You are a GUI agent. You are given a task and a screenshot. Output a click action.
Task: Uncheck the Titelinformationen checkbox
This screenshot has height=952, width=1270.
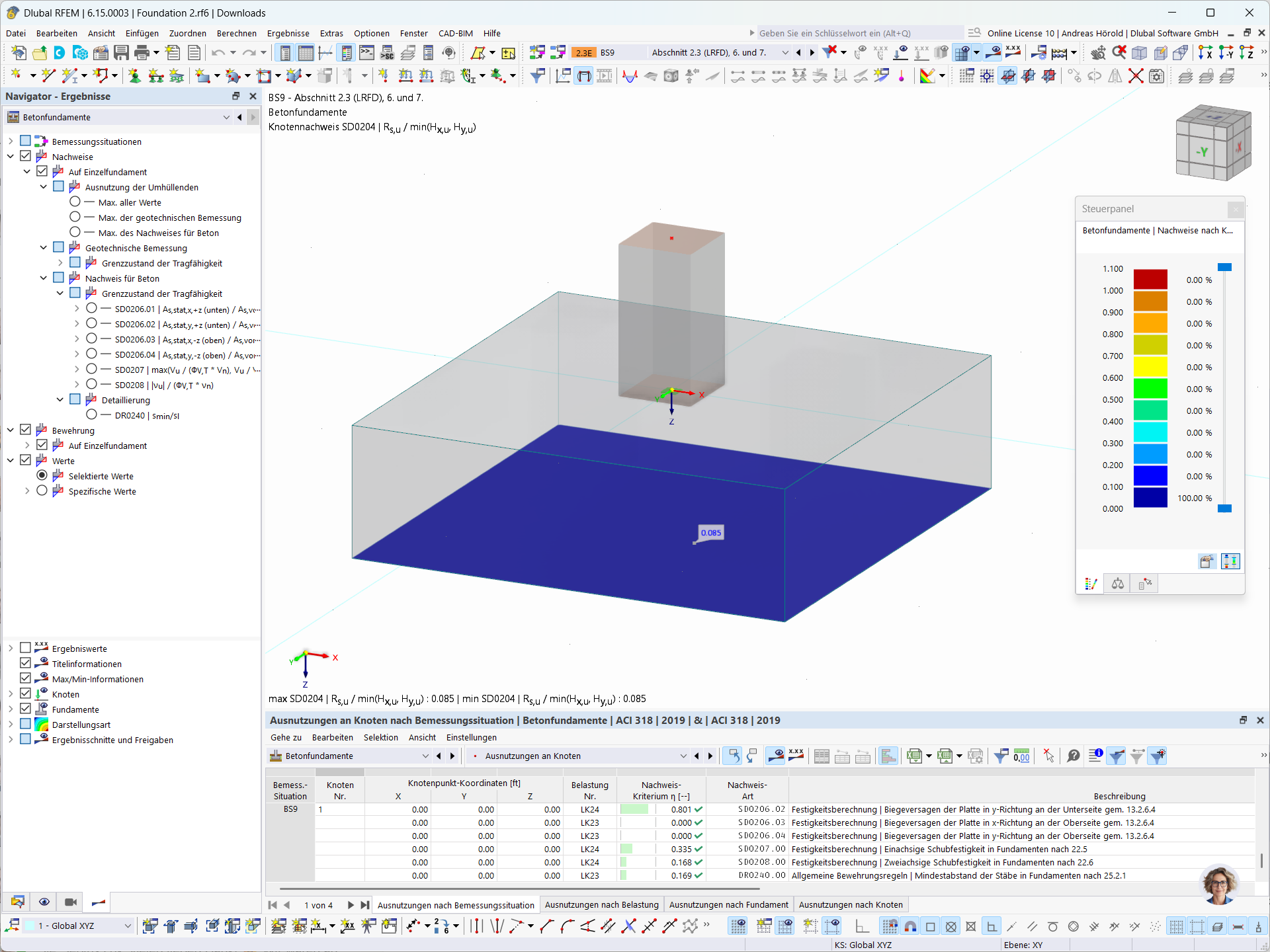pos(25,663)
